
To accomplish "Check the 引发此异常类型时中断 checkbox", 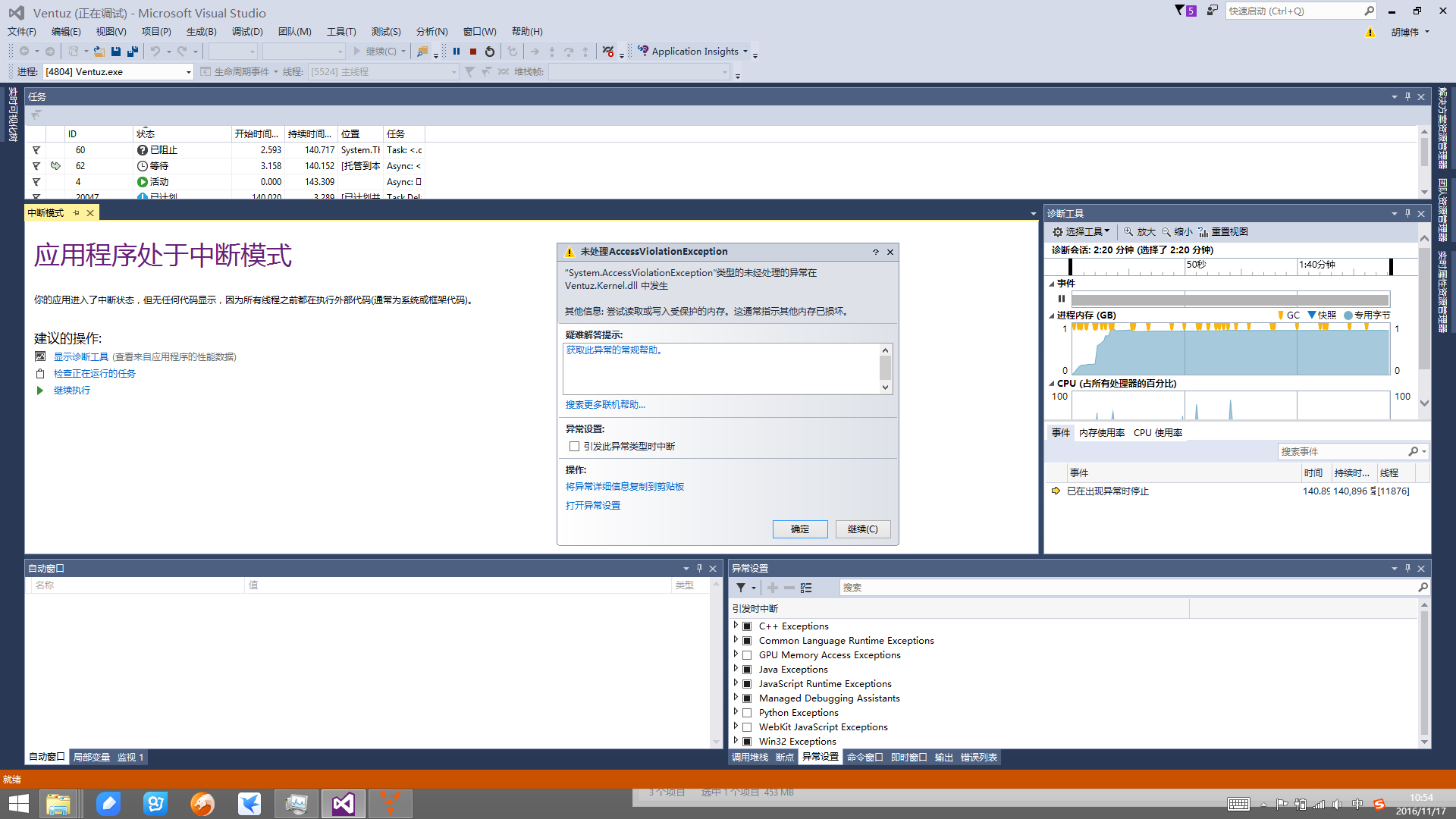I will (574, 447).
